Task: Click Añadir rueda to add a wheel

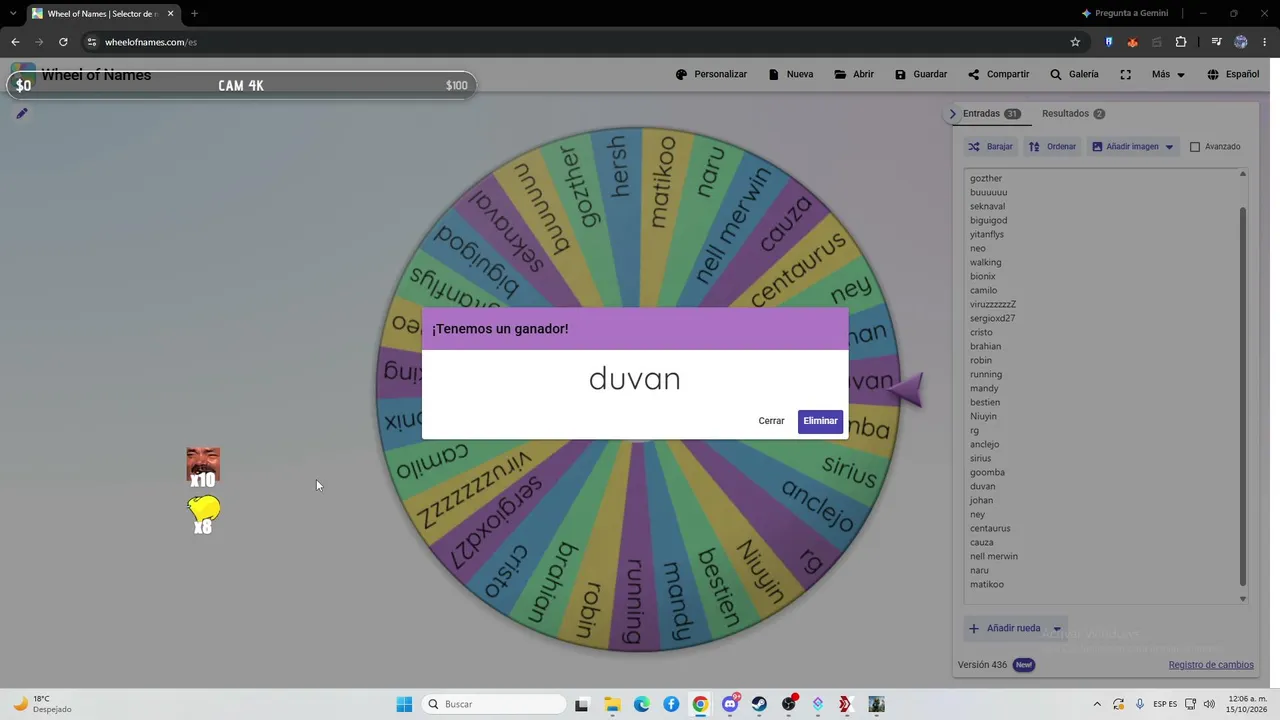Action: 1004,628
